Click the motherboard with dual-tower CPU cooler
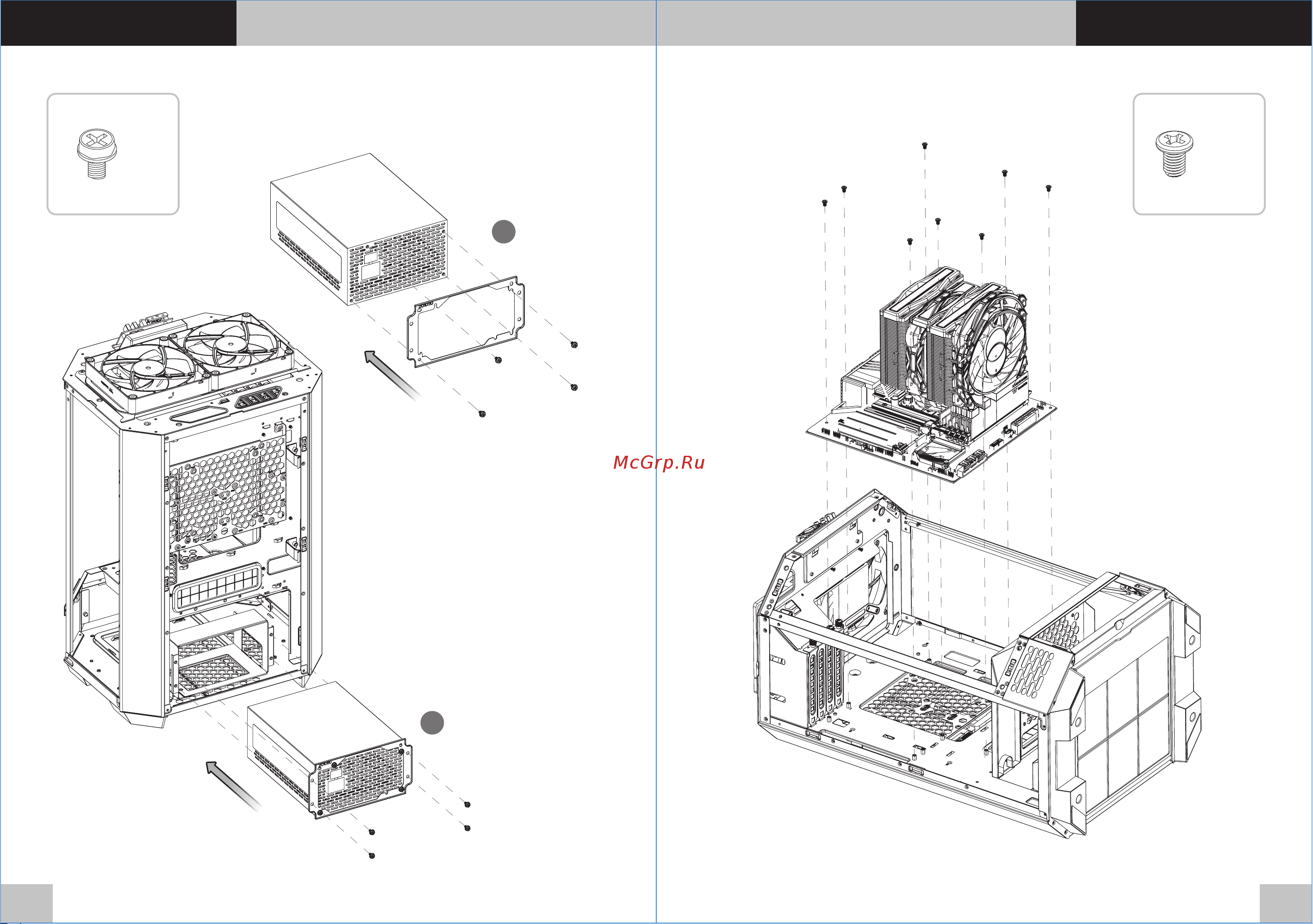 click(x=931, y=375)
